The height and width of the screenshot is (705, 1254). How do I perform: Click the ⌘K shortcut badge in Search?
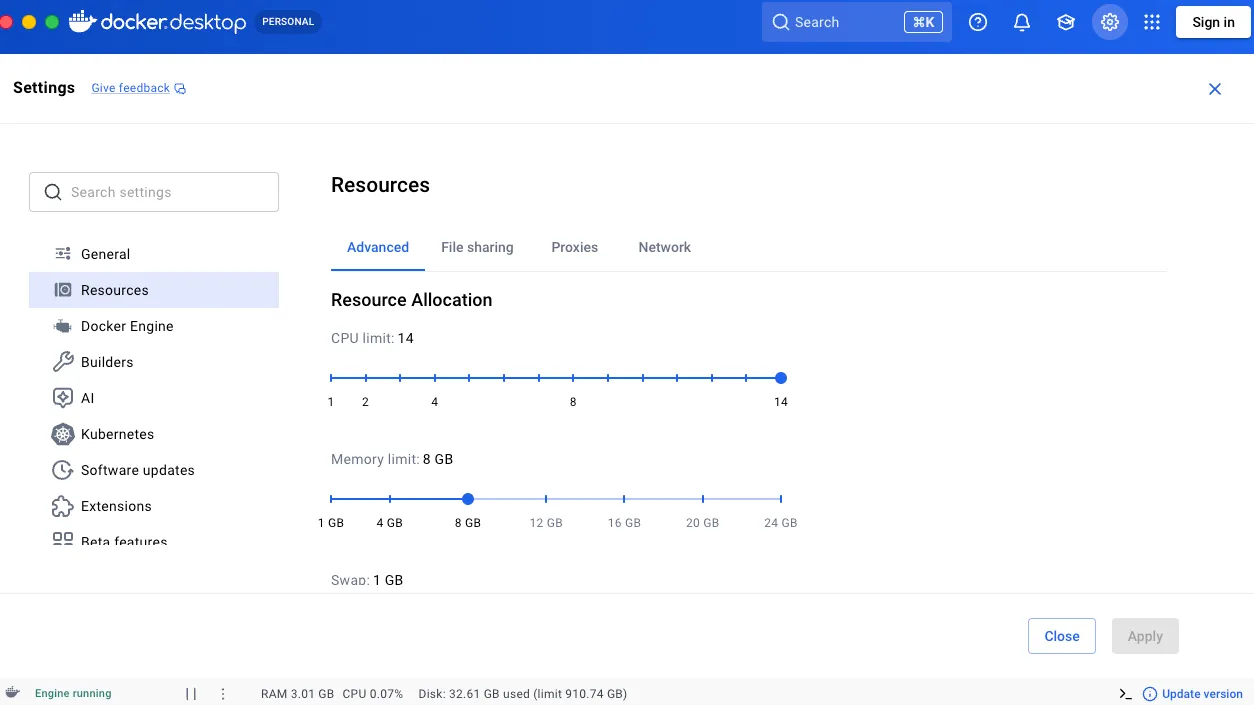click(924, 22)
